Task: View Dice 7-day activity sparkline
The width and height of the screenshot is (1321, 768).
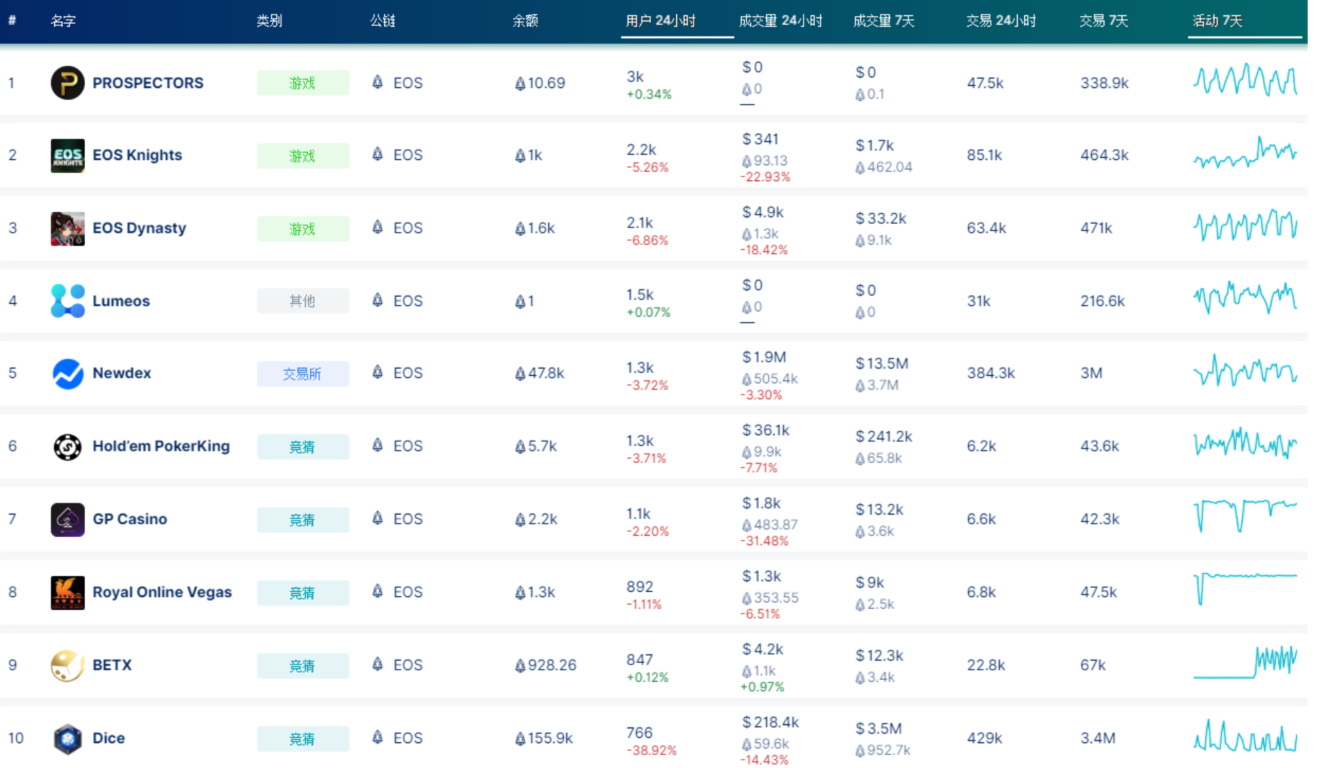Action: [x=1245, y=735]
